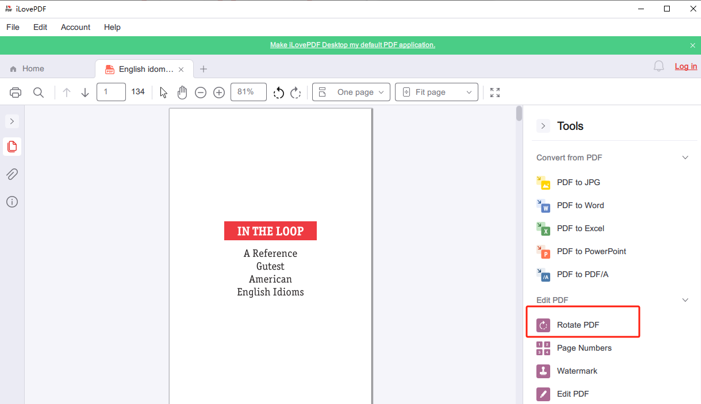Open a new tab with plus
This screenshot has height=404, width=701.
click(203, 69)
